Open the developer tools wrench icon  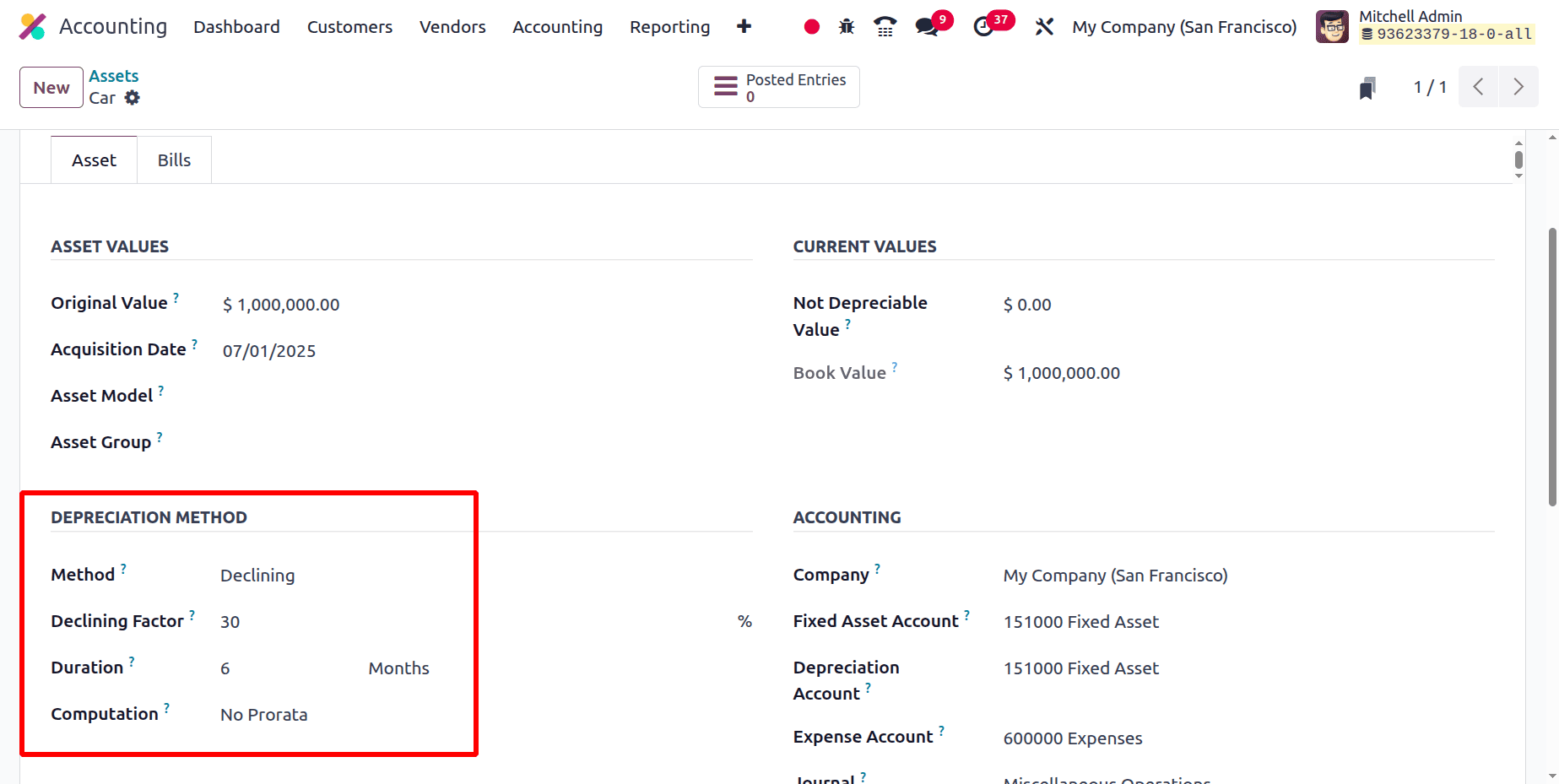click(x=1044, y=26)
